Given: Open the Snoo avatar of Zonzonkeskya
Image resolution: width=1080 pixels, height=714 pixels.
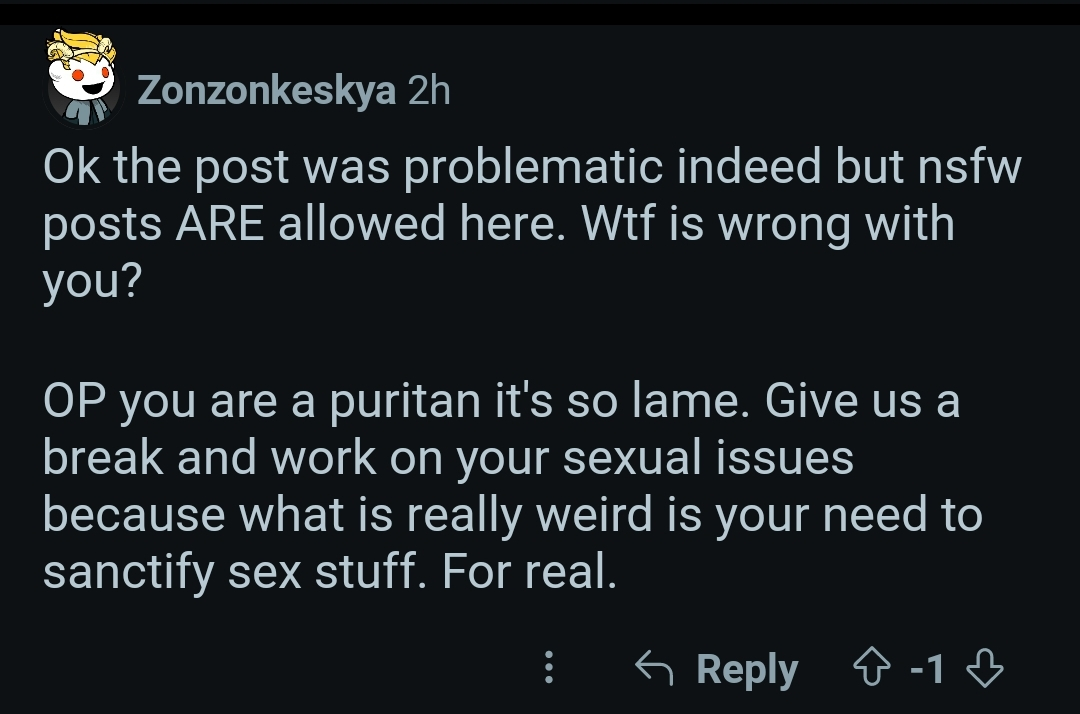Looking at the screenshot, I should click(x=83, y=78).
